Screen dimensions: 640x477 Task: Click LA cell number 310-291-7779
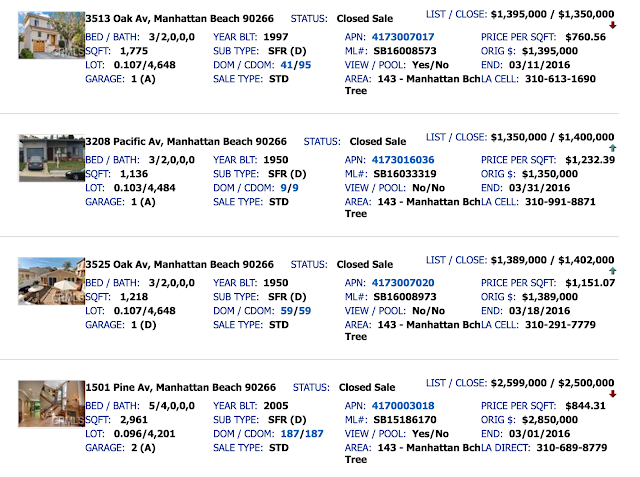pos(560,325)
